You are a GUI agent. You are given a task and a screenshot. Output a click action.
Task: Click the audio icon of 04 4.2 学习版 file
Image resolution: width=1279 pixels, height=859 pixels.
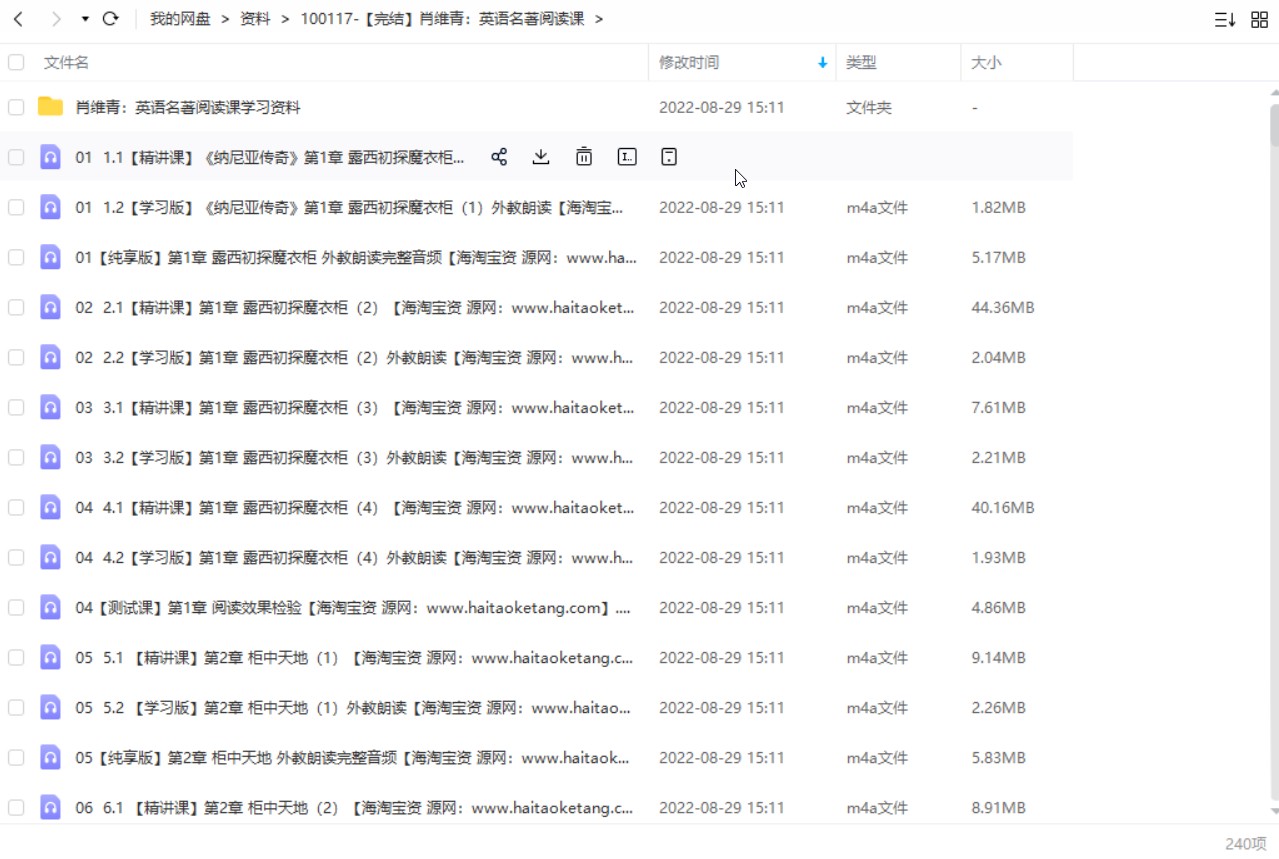(x=50, y=557)
